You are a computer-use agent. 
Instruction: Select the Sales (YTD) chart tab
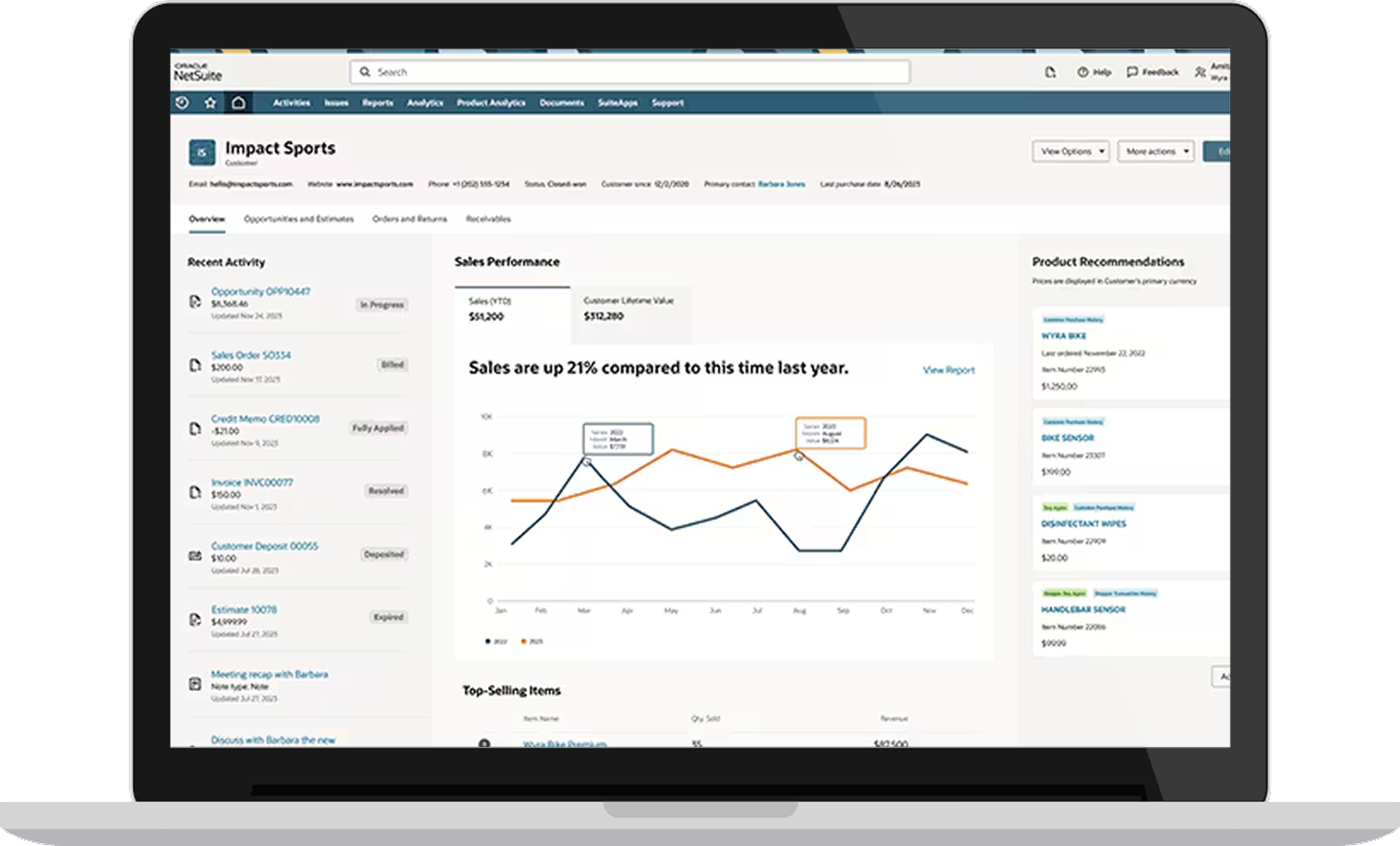point(512,315)
